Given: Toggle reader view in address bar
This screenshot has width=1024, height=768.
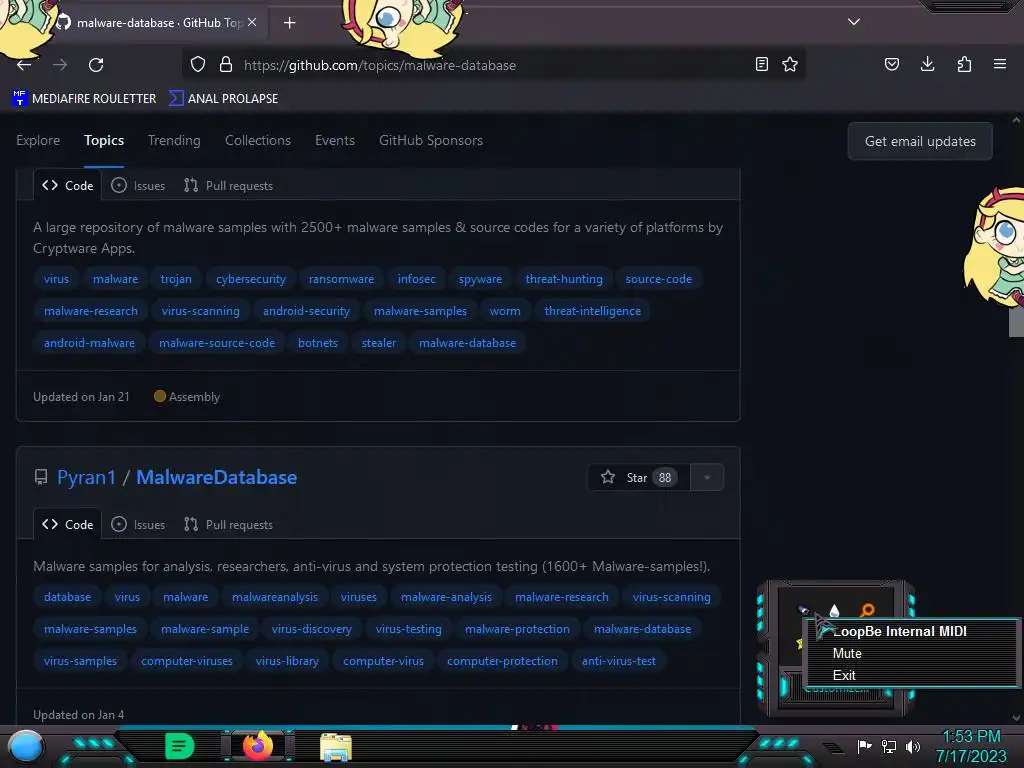Looking at the screenshot, I should click(761, 64).
